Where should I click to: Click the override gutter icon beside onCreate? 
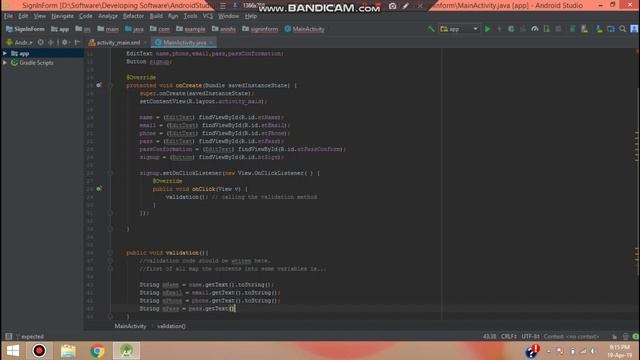[99, 85]
